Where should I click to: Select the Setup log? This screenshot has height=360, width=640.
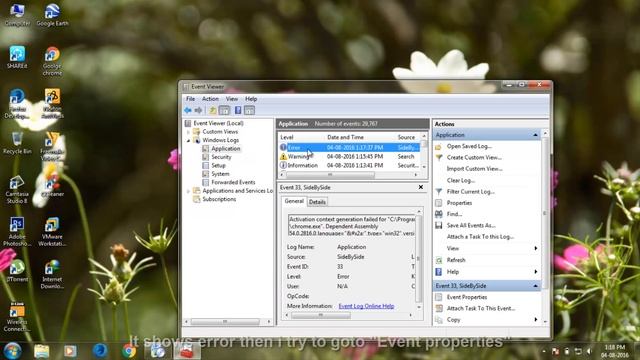(218, 165)
